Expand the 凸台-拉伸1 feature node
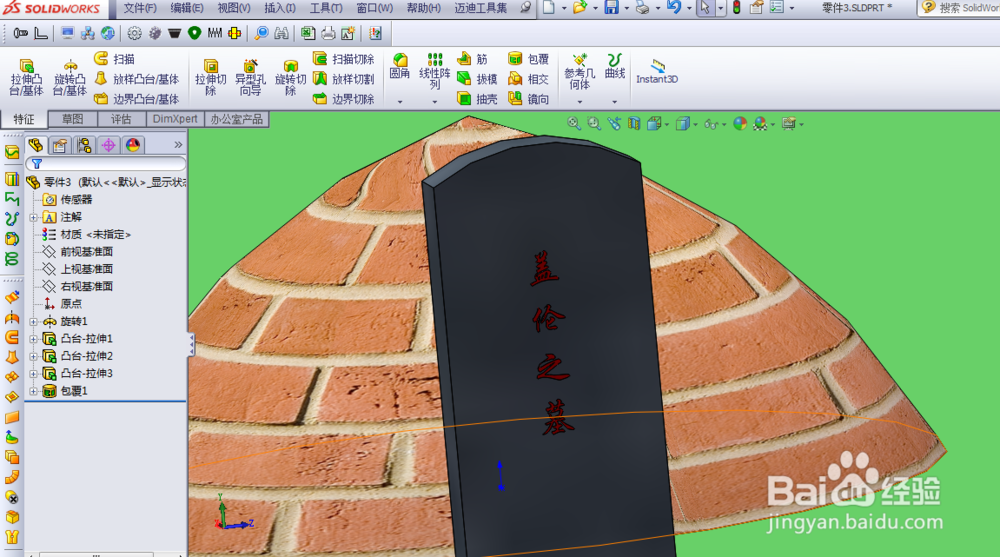 click(x=33, y=339)
